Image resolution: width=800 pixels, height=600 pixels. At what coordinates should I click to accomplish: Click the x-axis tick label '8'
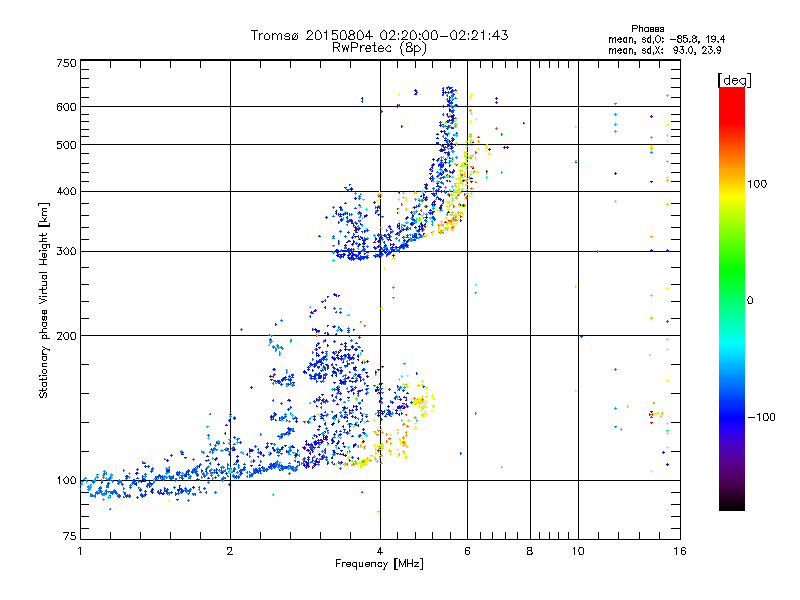click(530, 551)
